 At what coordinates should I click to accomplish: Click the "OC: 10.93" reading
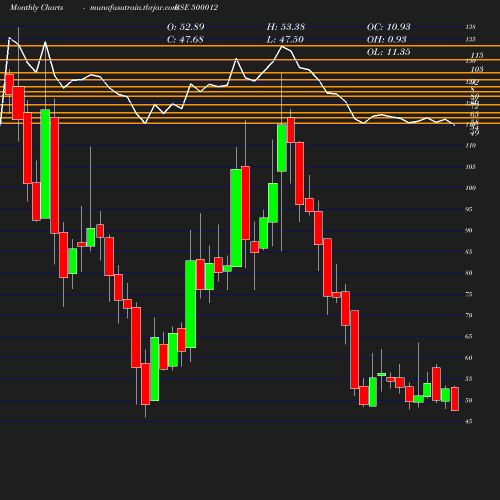tap(389, 27)
